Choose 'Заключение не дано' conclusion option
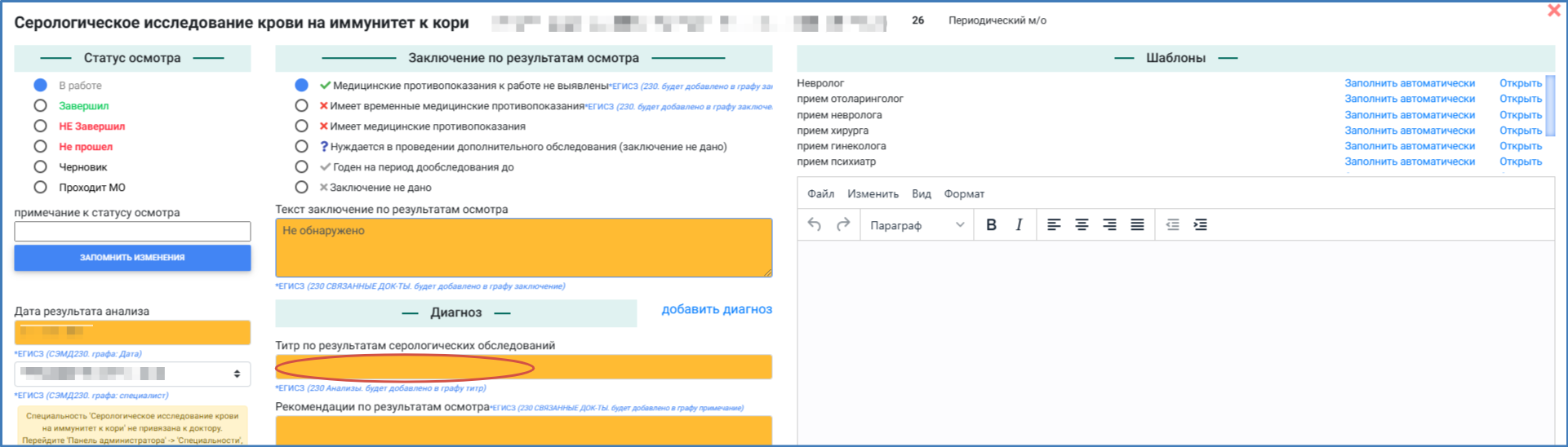The height and width of the screenshot is (447, 1568). pyautogui.click(x=301, y=188)
